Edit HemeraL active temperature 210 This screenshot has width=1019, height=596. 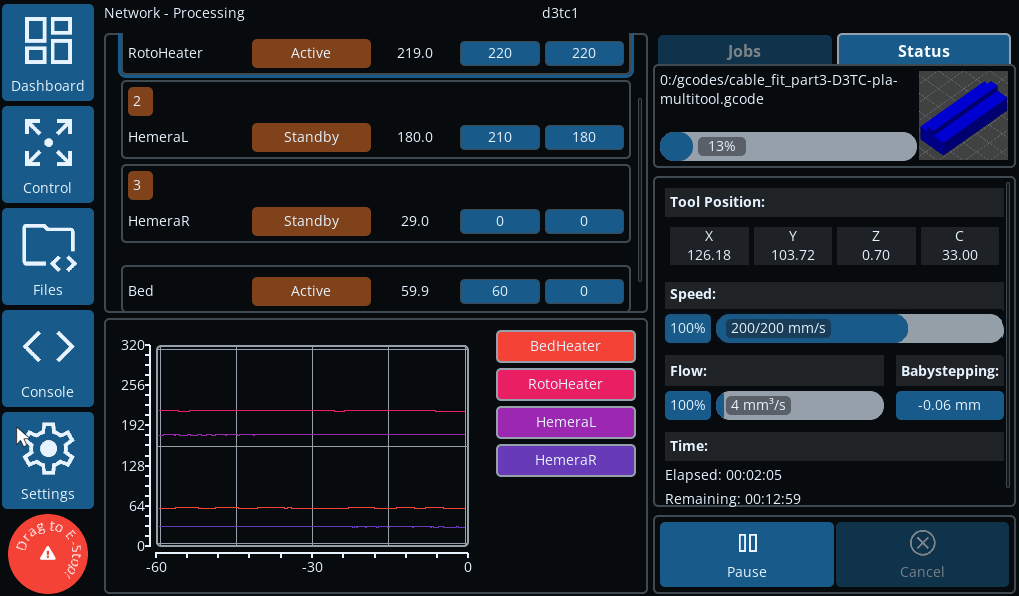(500, 137)
